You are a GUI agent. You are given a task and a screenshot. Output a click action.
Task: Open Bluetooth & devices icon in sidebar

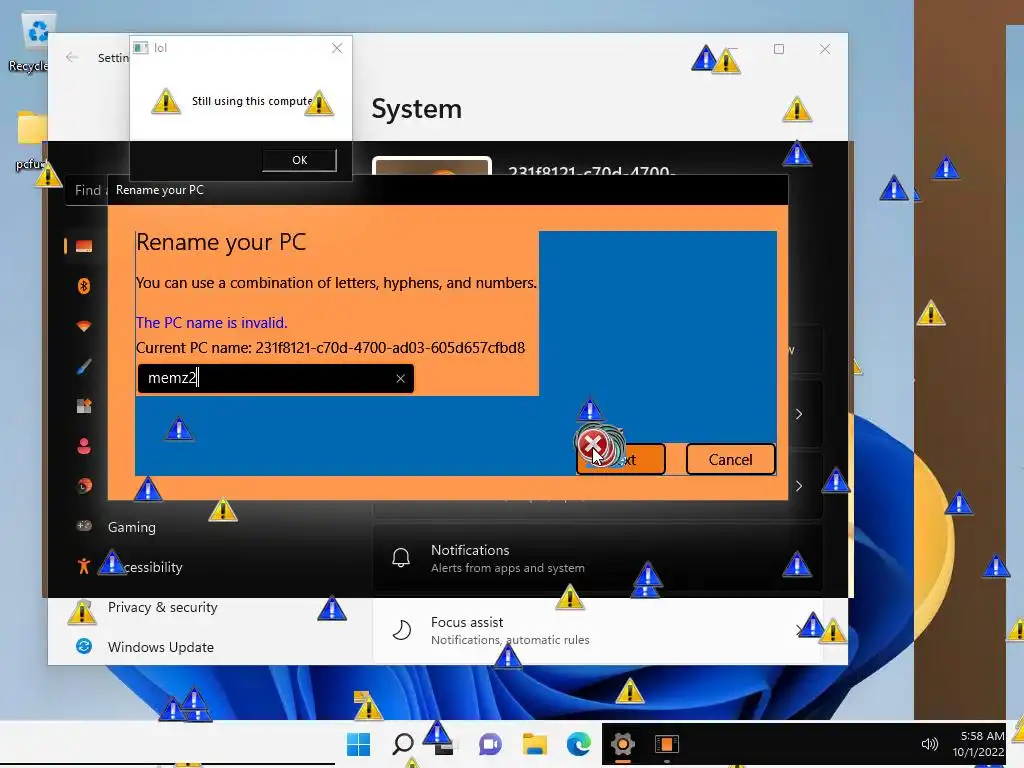84,286
